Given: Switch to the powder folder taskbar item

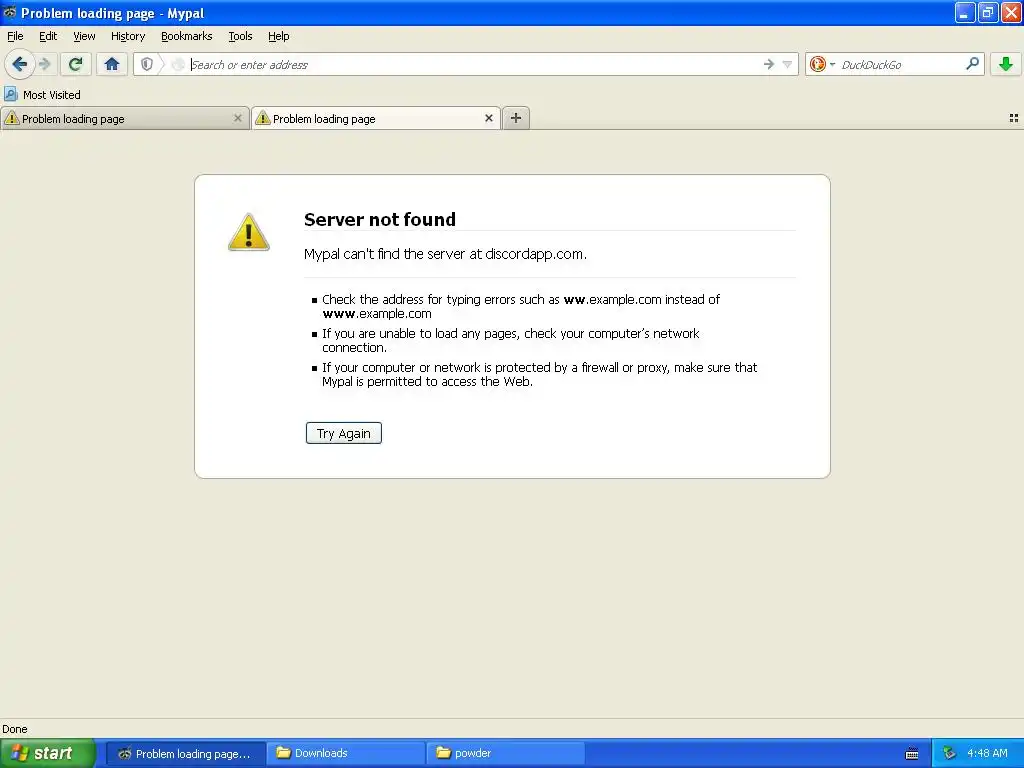Looking at the screenshot, I should click(x=505, y=754).
